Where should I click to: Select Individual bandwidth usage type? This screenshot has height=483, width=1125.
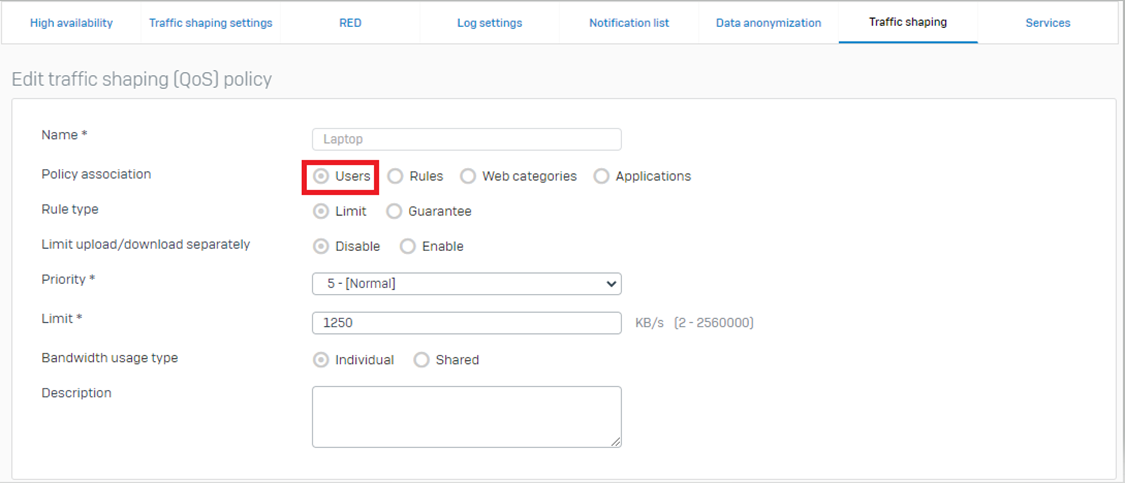[x=321, y=360]
